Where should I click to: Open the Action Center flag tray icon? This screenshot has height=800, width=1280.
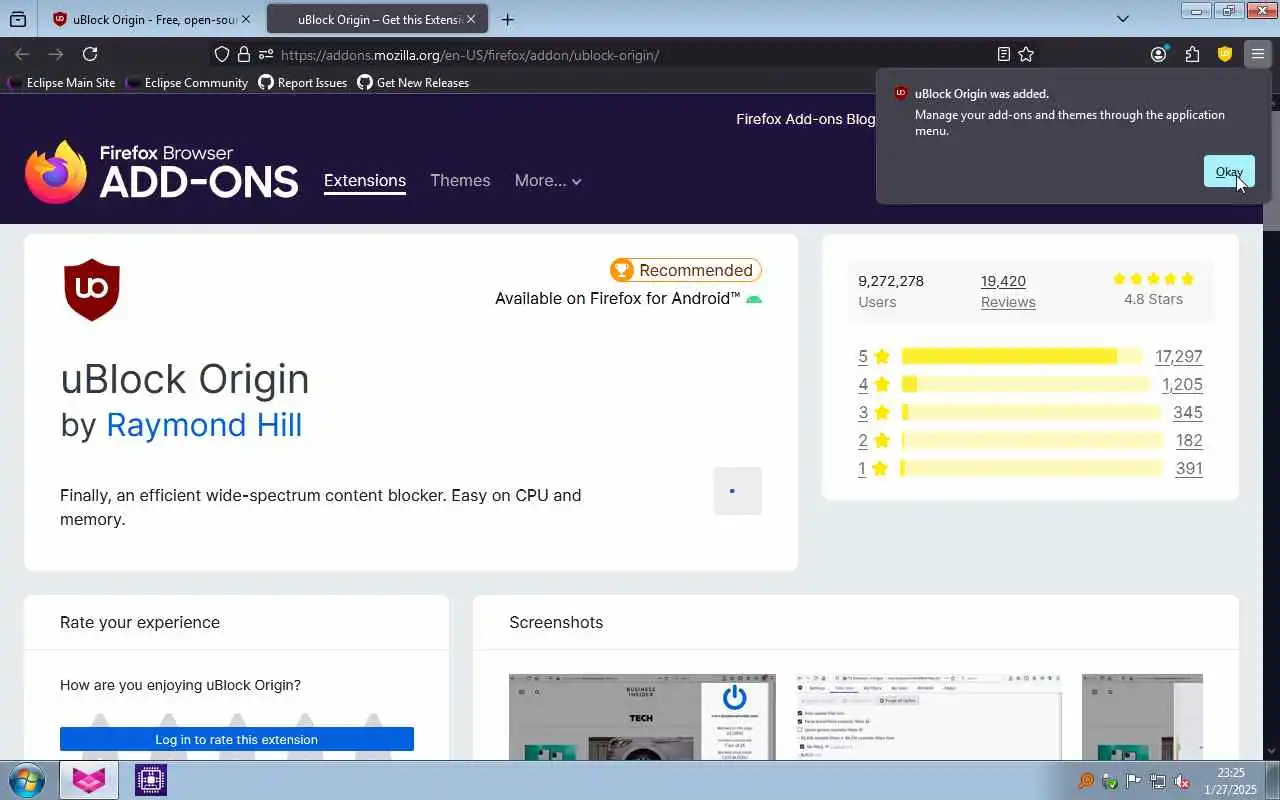(x=1133, y=781)
